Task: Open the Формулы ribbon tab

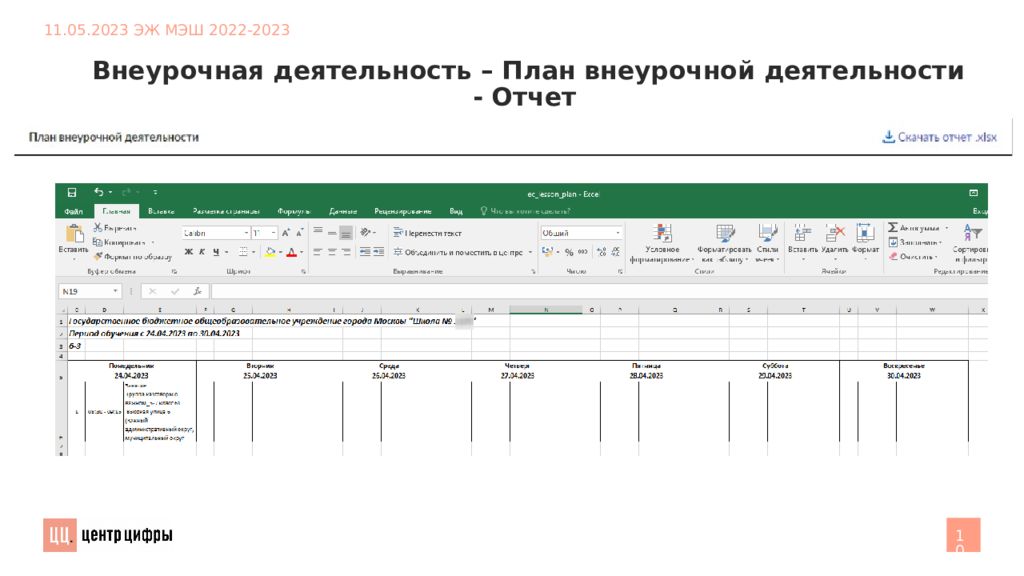Action: click(x=294, y=211)
